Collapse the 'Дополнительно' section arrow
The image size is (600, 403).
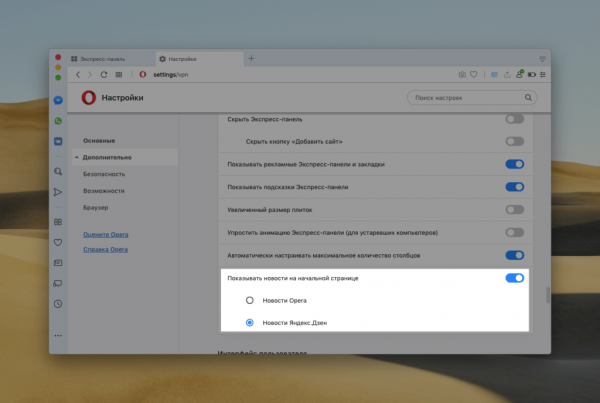click(77, 157)
